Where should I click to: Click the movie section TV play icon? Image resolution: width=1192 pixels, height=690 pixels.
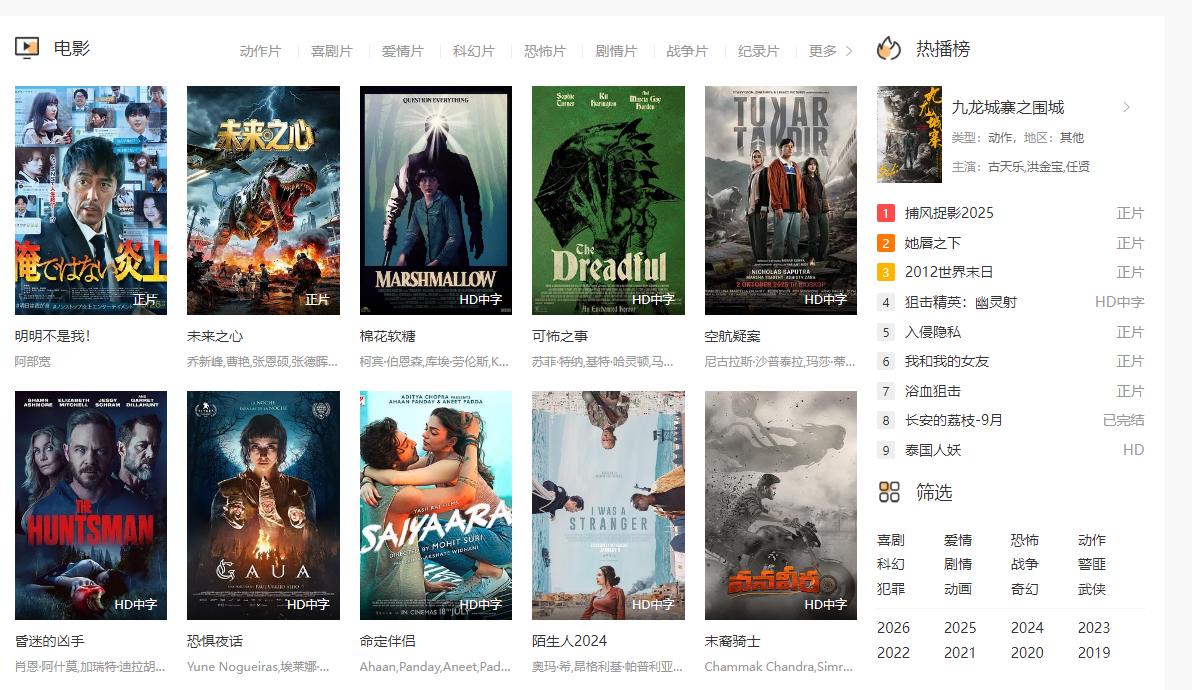[27, 48]
